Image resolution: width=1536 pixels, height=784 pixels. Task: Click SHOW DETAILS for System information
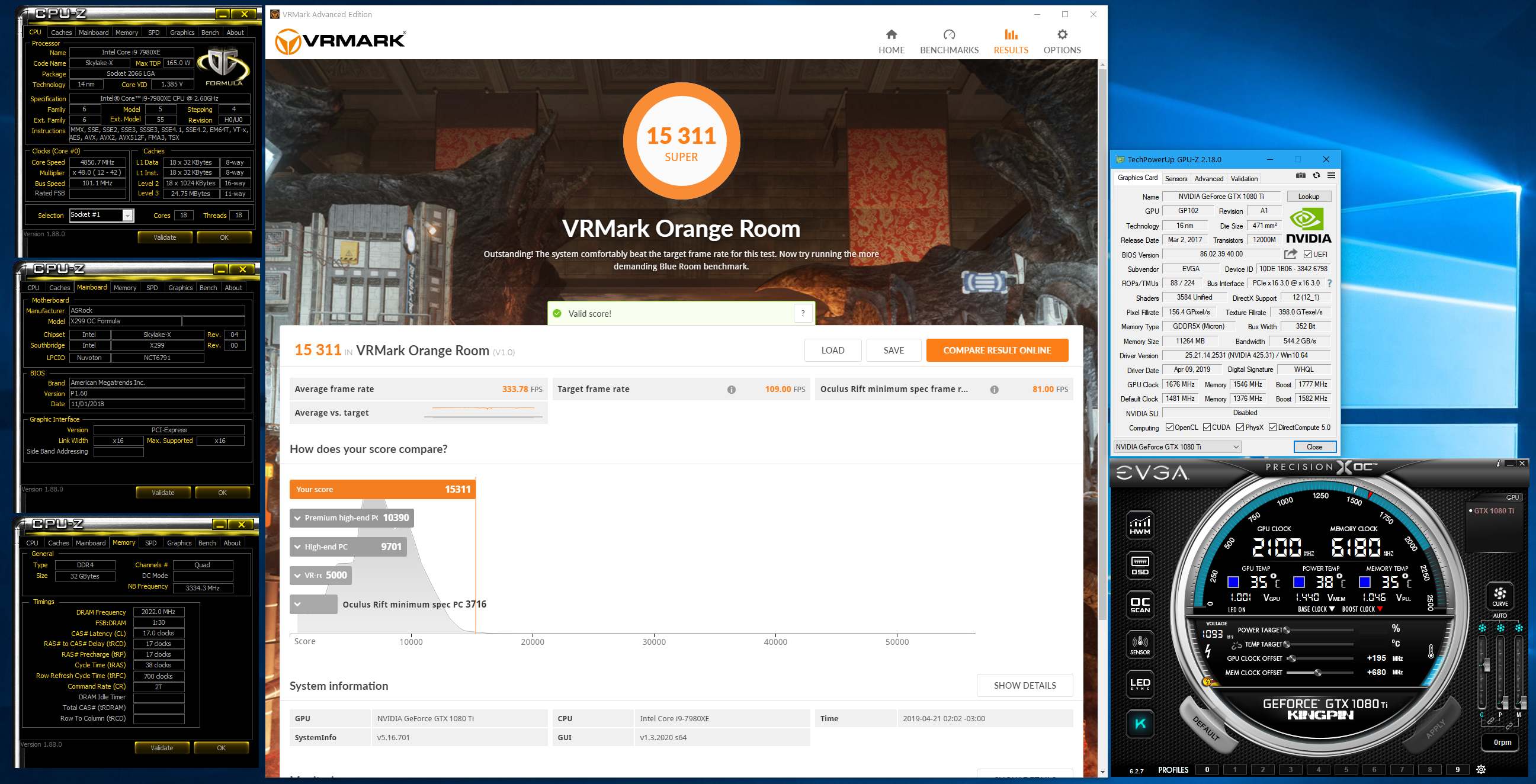click(x=1024, y=686)
